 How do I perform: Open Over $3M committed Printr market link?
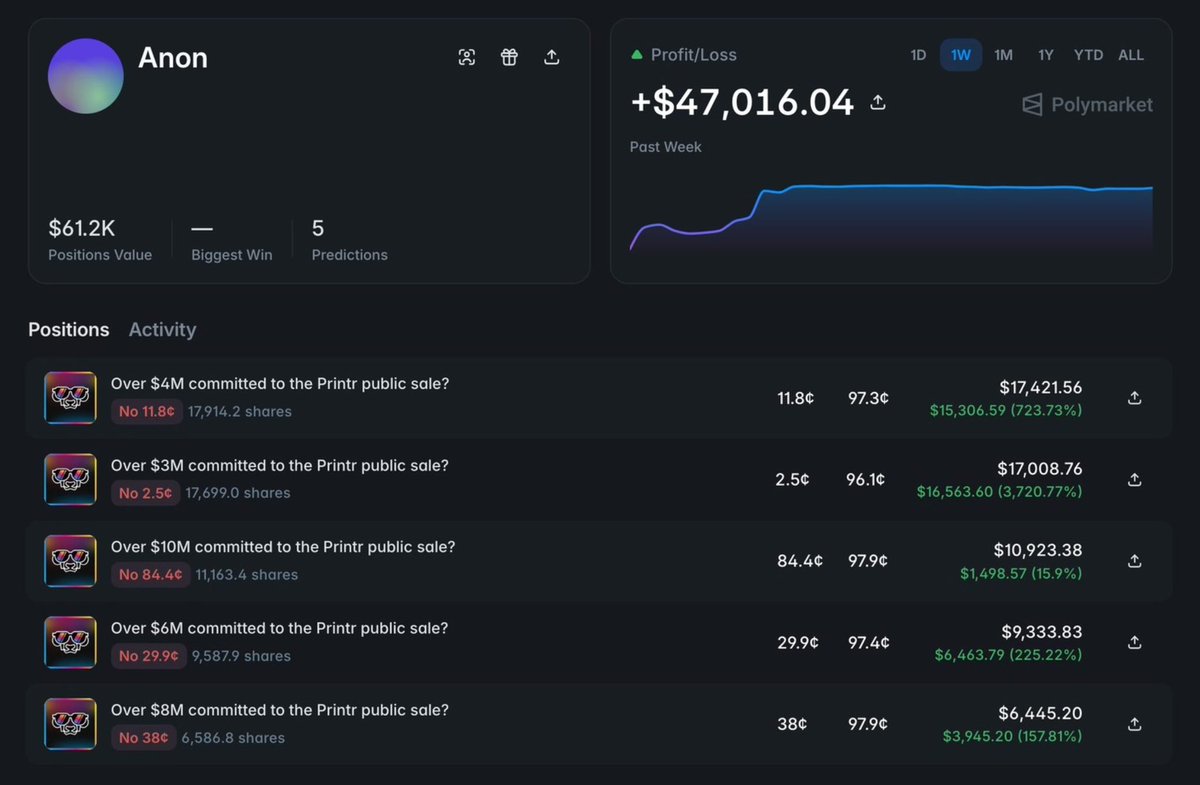click(x=280, y=466)
